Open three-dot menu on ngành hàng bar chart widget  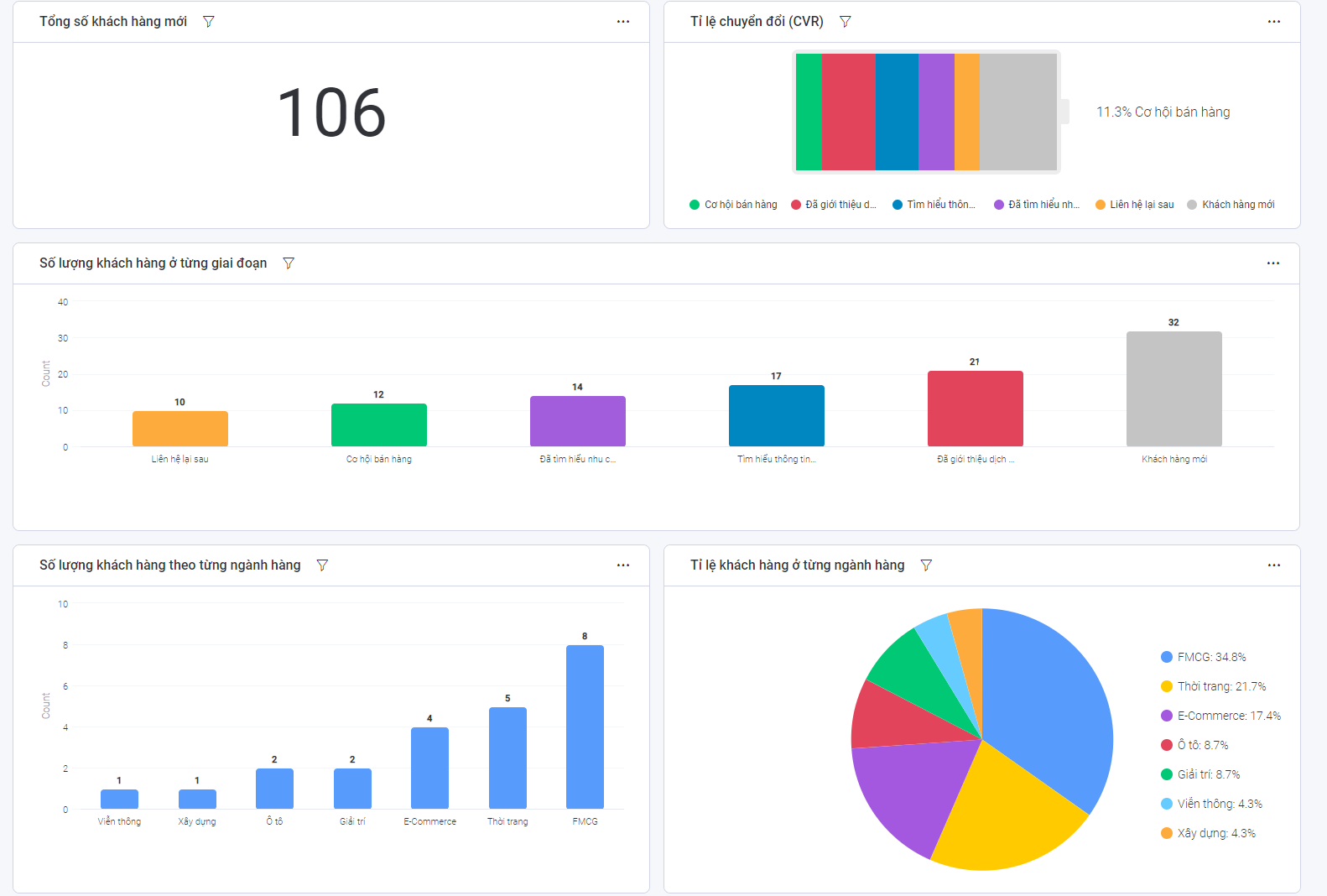click(x=623, y=565)
